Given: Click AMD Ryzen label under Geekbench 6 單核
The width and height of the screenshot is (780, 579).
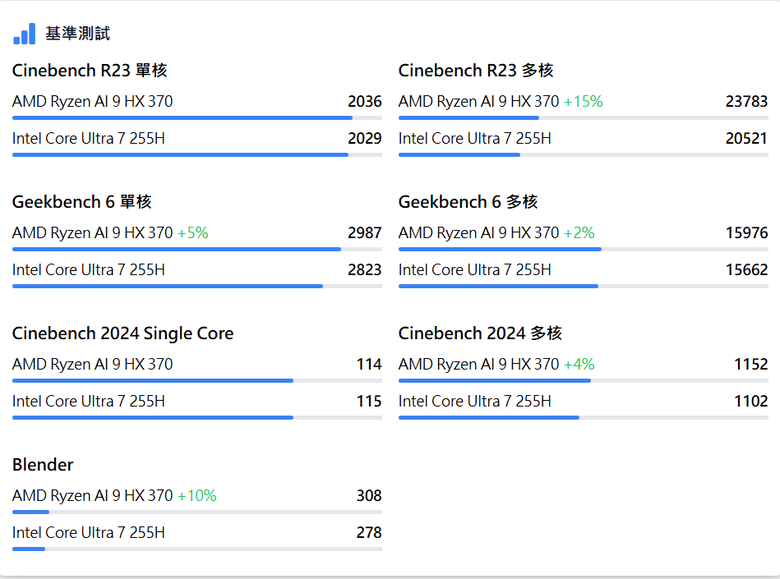Looking at the screenshot, I should click(x=93, y=233).
